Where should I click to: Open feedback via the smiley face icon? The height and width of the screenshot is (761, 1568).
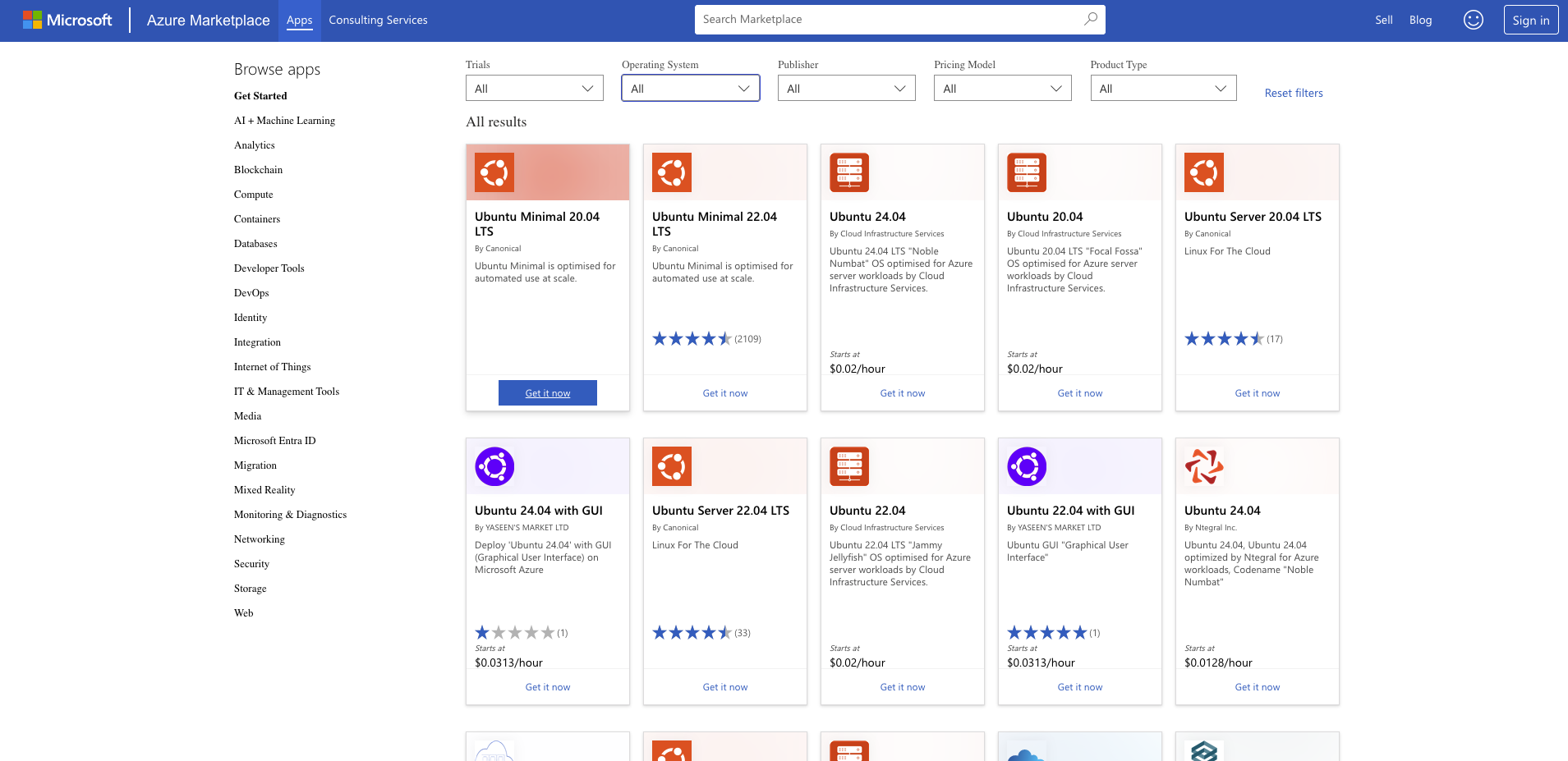coord(1474,20)
